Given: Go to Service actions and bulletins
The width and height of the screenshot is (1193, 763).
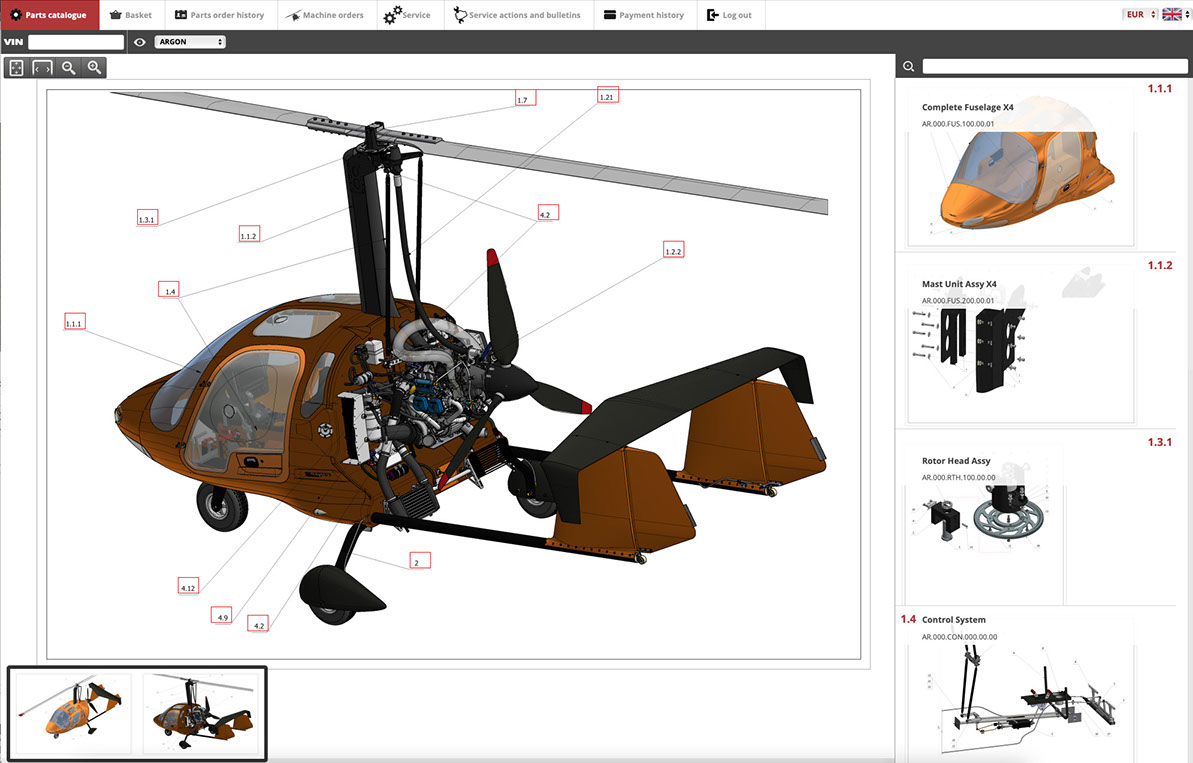Looking at the screenshot, I should pyautogui.click(x=516, y=15).
